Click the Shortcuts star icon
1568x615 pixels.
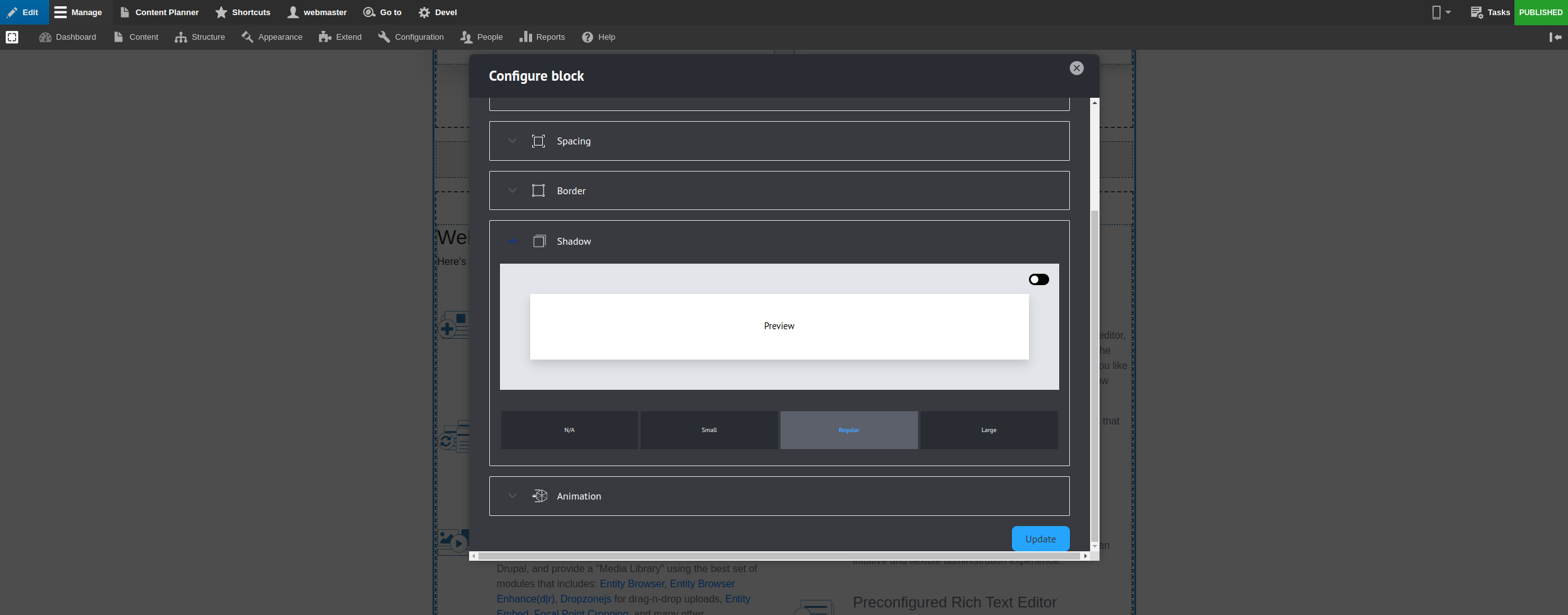pos(219,12)
